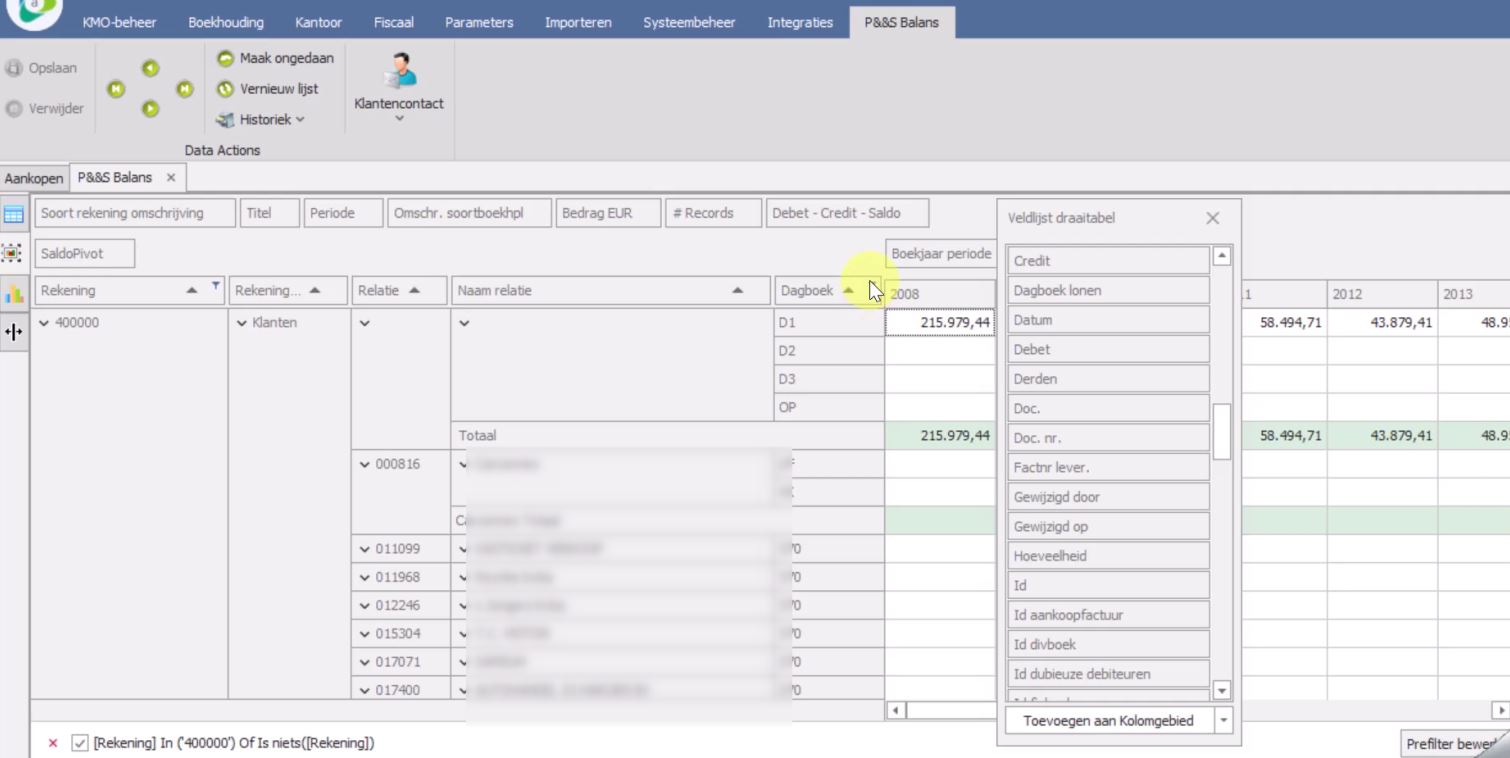Screen dimensions: 1510x758
Task: Select the SaldoPivot data field
Action: (x=84, y=253)
